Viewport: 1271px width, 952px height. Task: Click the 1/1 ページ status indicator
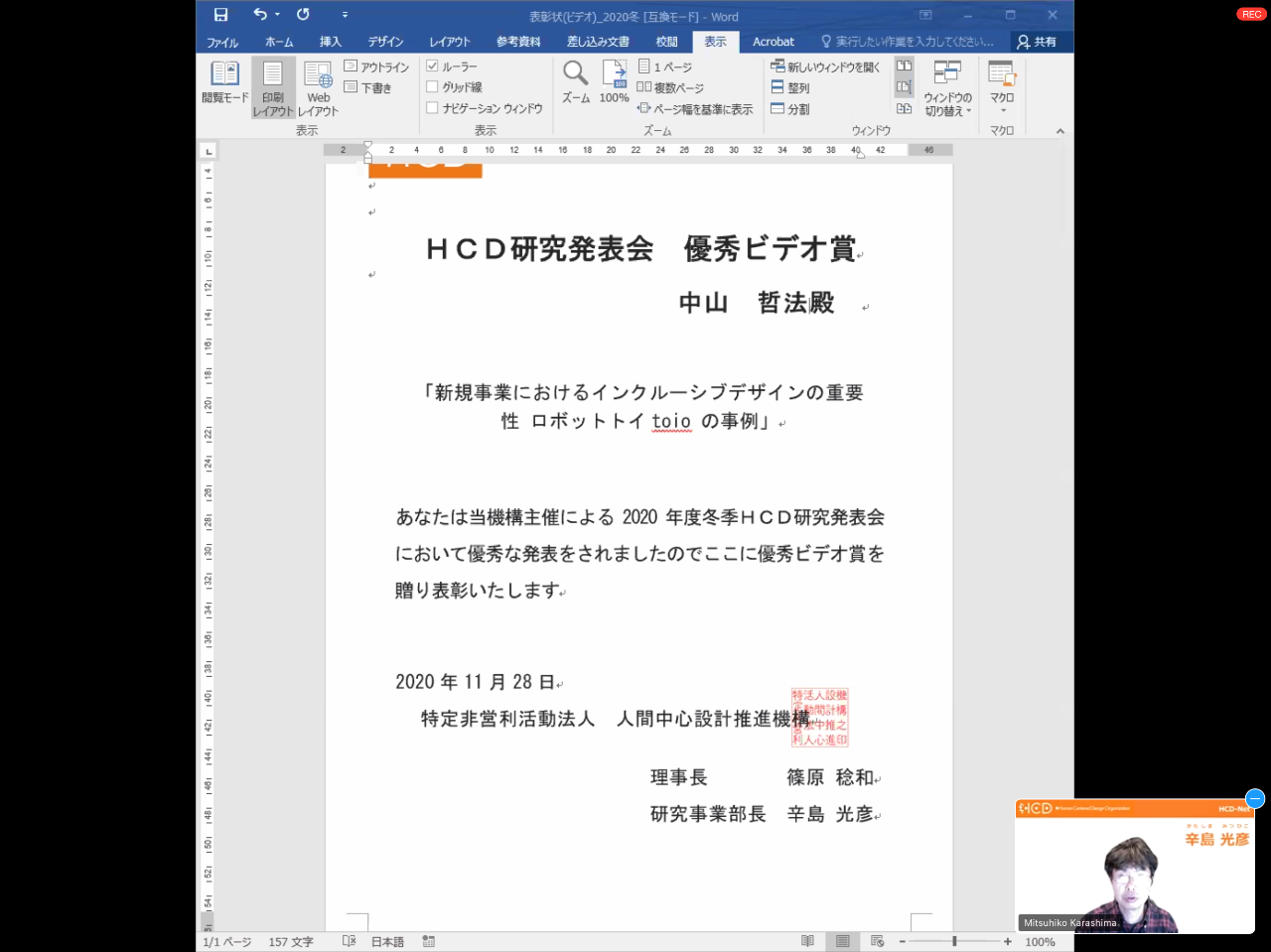(226, 942)
